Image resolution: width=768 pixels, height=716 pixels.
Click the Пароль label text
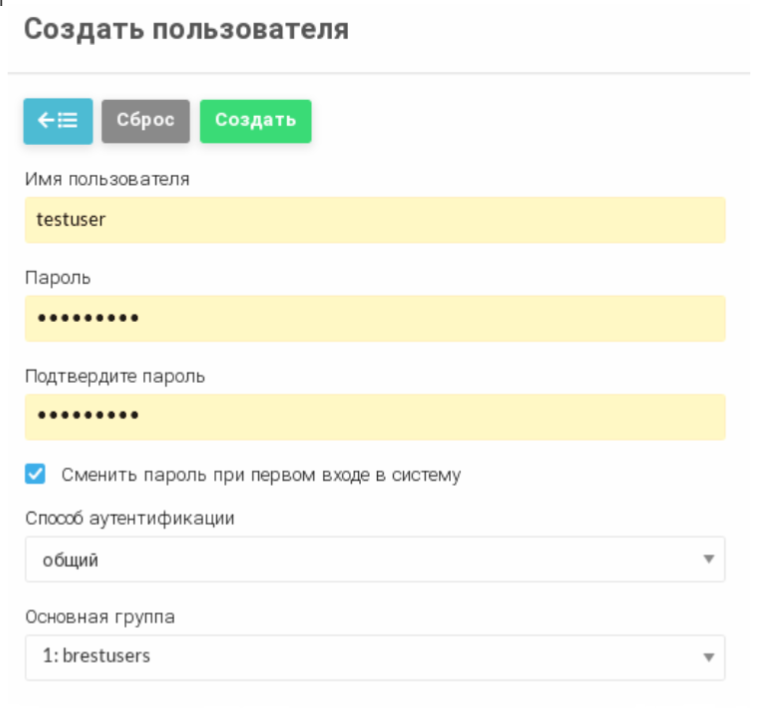point(58,278)
